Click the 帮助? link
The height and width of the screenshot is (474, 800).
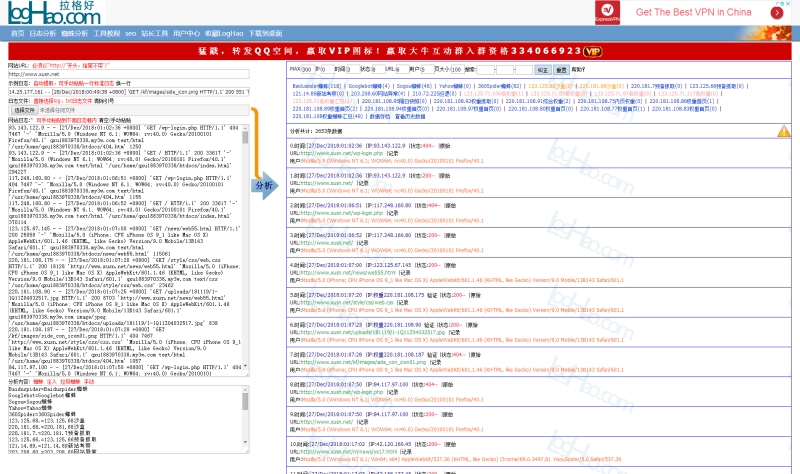click(578, 69)
